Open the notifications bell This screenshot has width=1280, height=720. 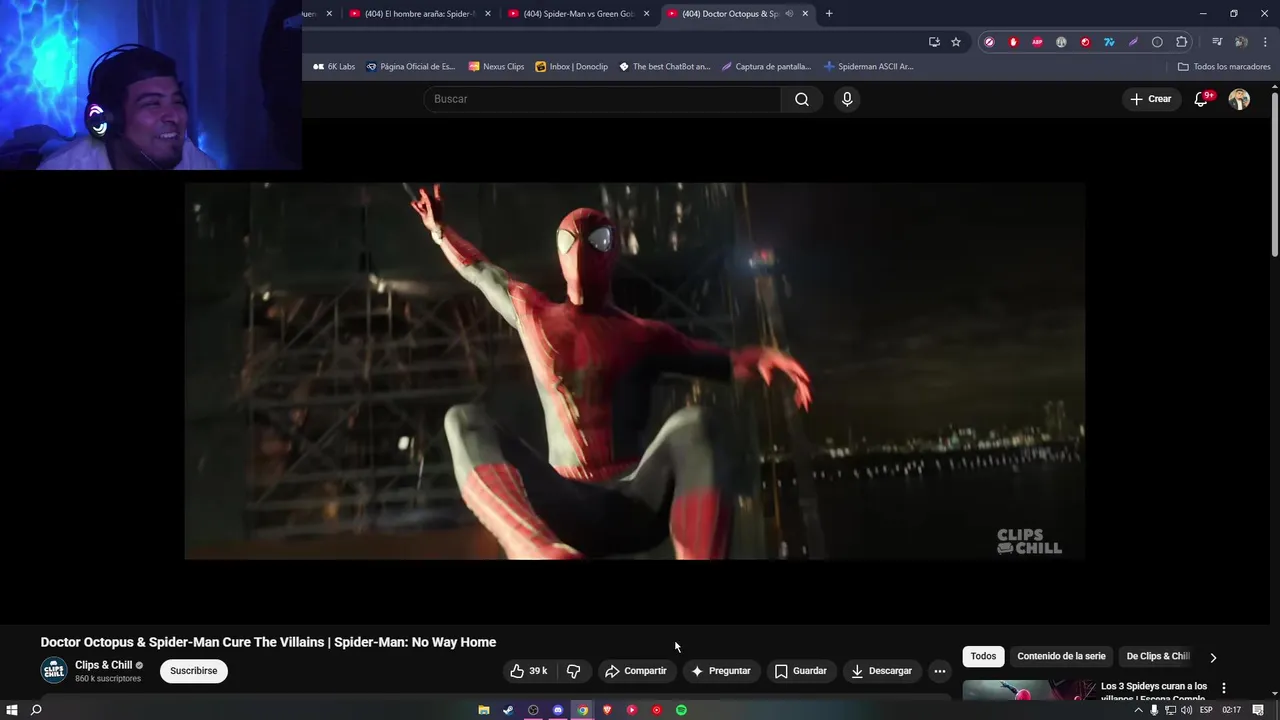click(x=1202, y=99)
